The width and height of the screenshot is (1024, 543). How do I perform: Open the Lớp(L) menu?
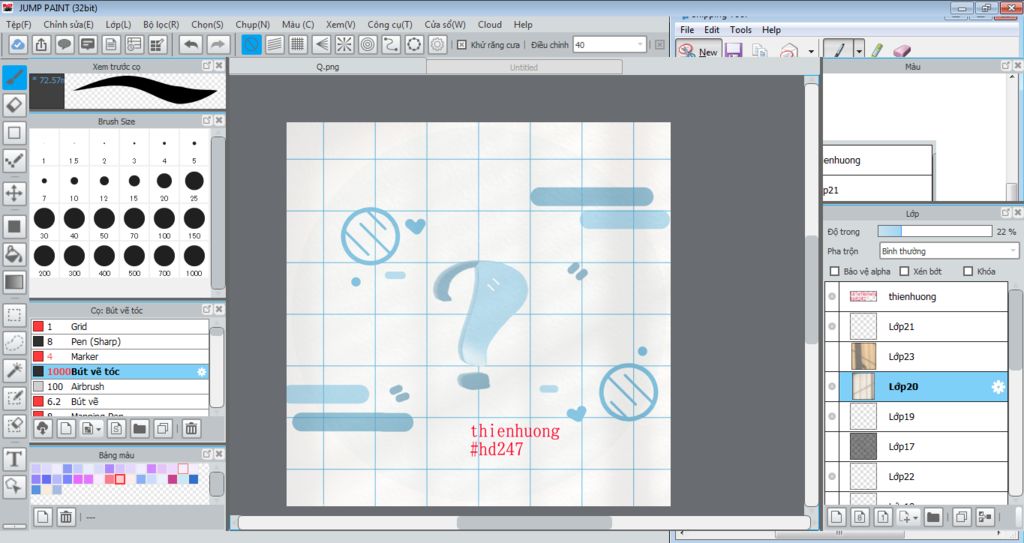(x=118, y=24)
